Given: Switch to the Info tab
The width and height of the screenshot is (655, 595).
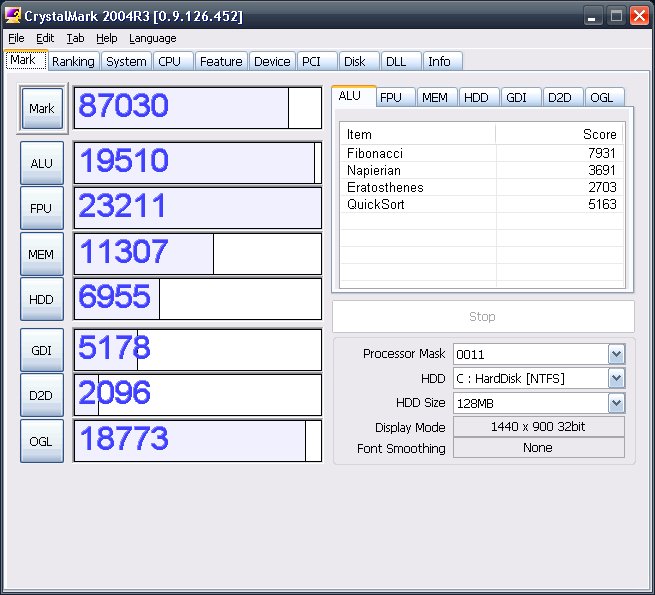Looking at the screenshot, I should point(443,61).
